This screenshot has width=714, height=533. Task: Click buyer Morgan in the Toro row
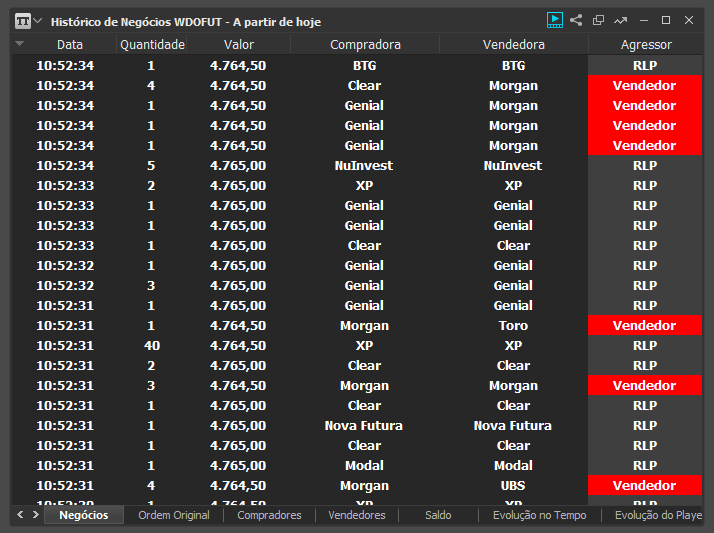pos(364,326)
